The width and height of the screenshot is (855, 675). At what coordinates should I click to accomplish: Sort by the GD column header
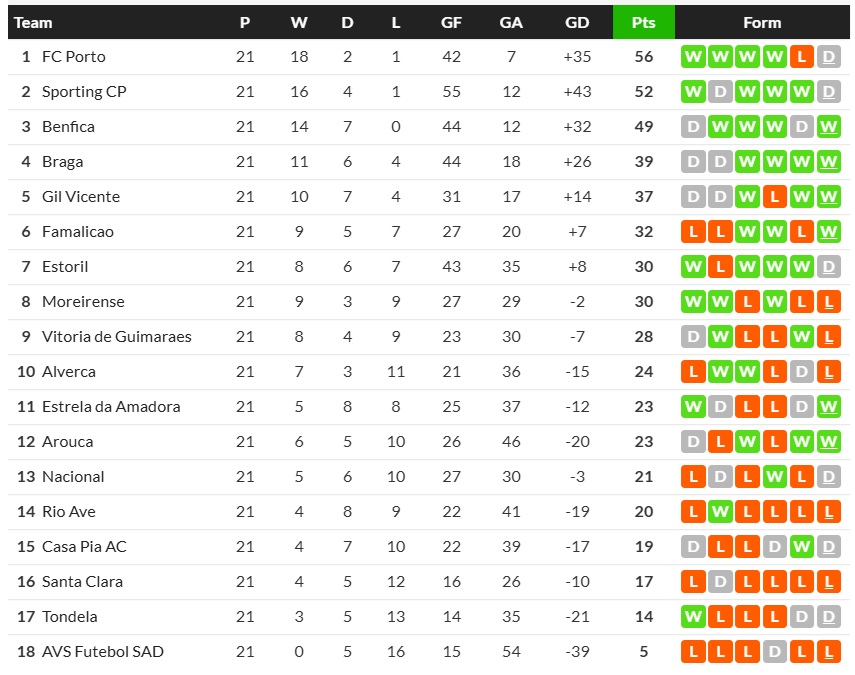coord(577,22)
